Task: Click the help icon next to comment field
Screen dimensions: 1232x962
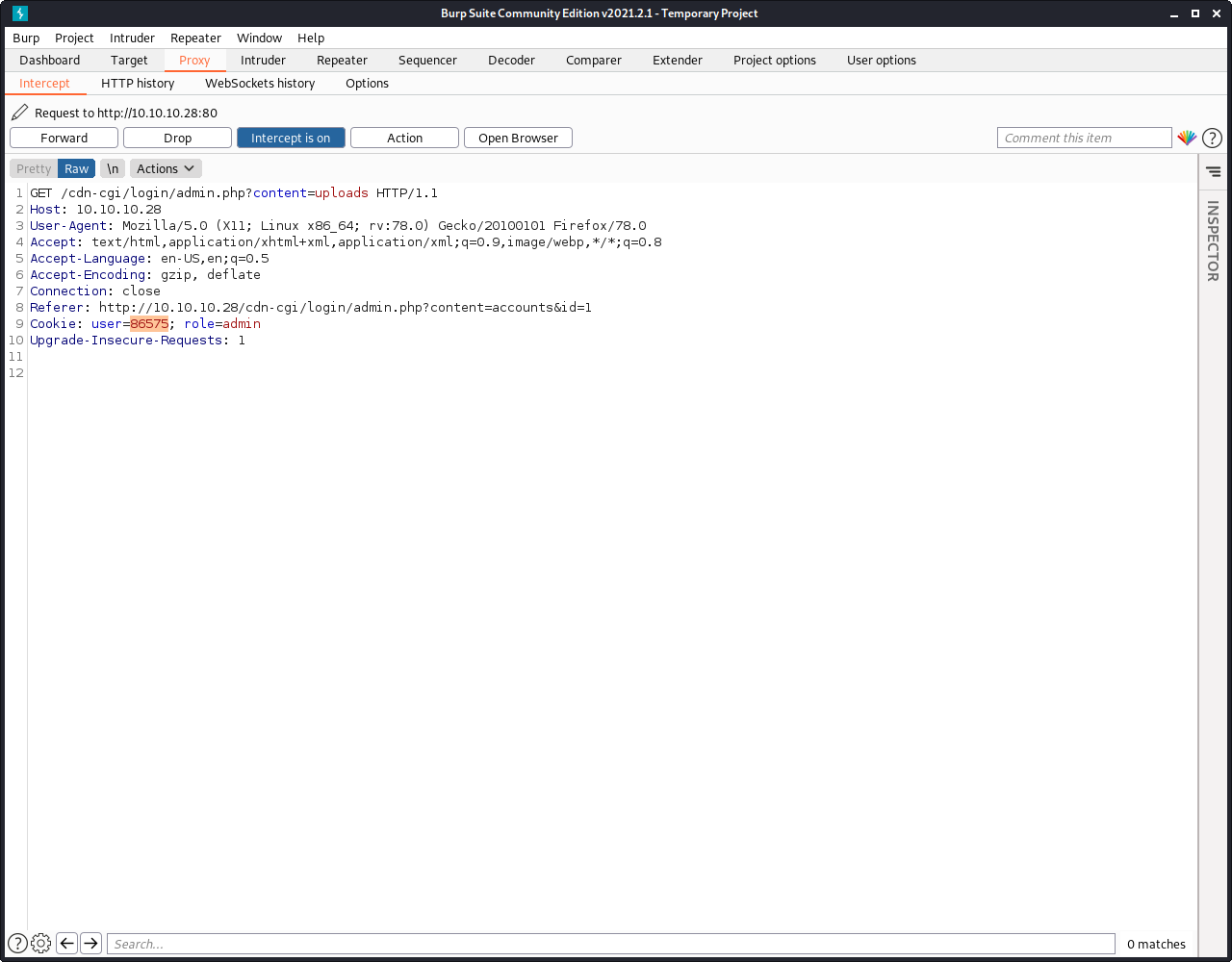Action: point(1212,138)
